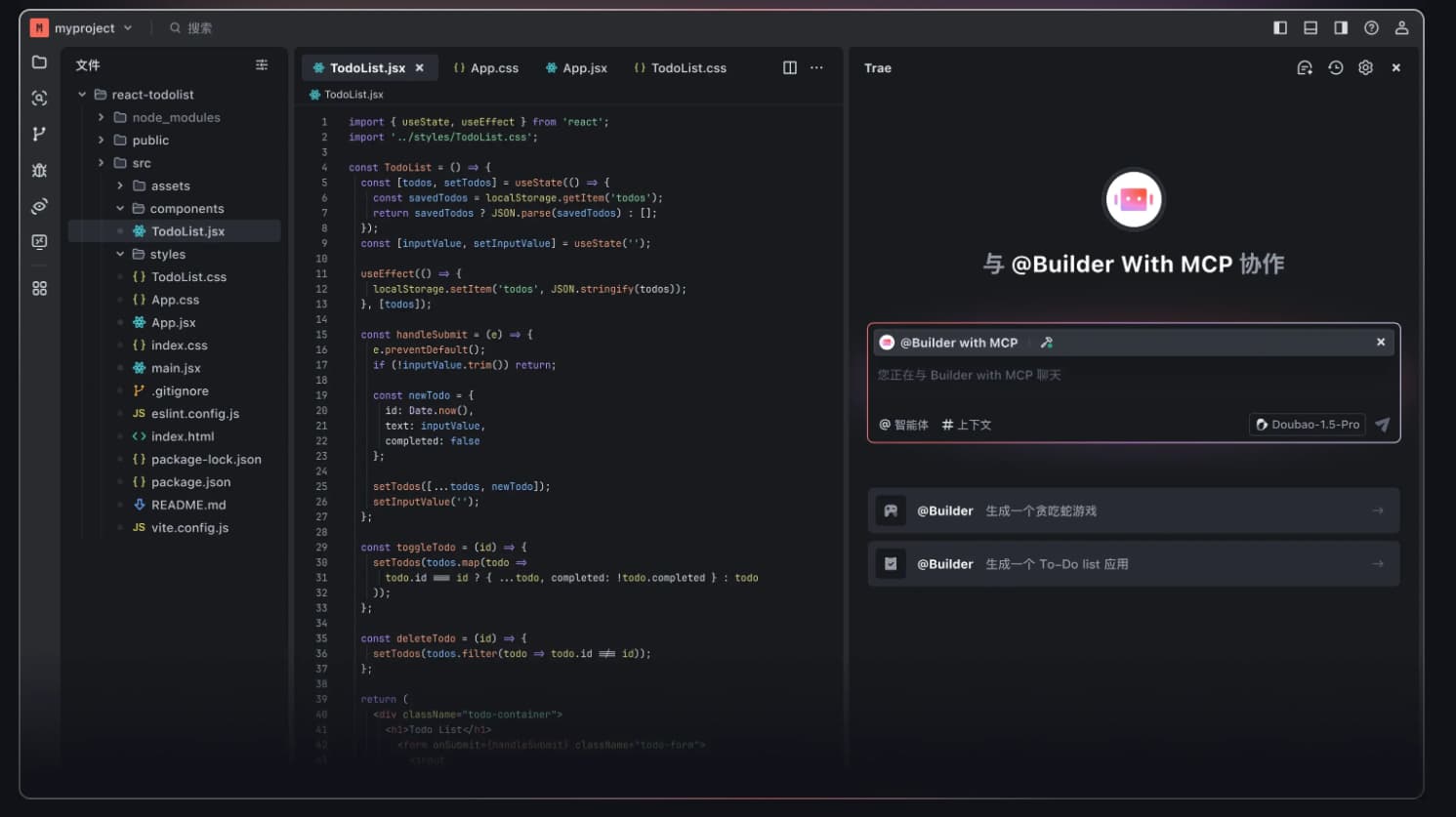Viewport: 1456px width, 817px height.
Task: Open index.html in the file tree
Action: 175,436
